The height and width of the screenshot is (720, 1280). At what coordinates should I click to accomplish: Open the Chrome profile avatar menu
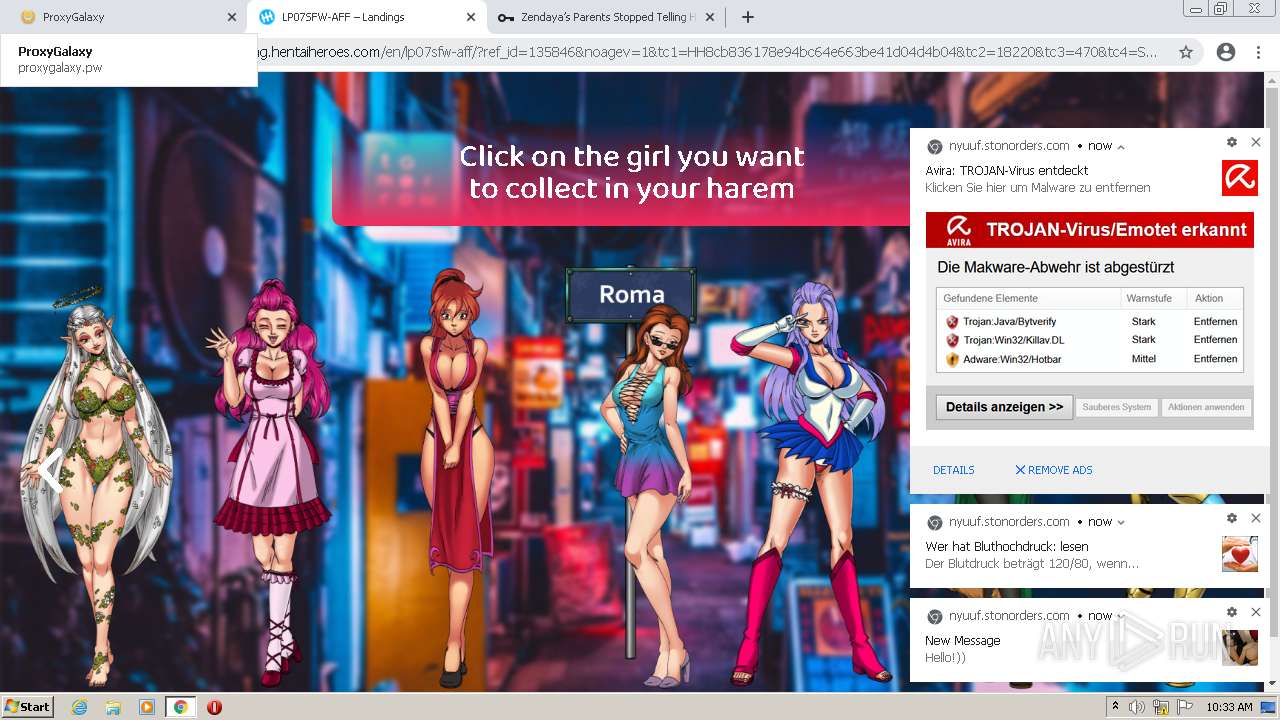[x=1225, y=52]
